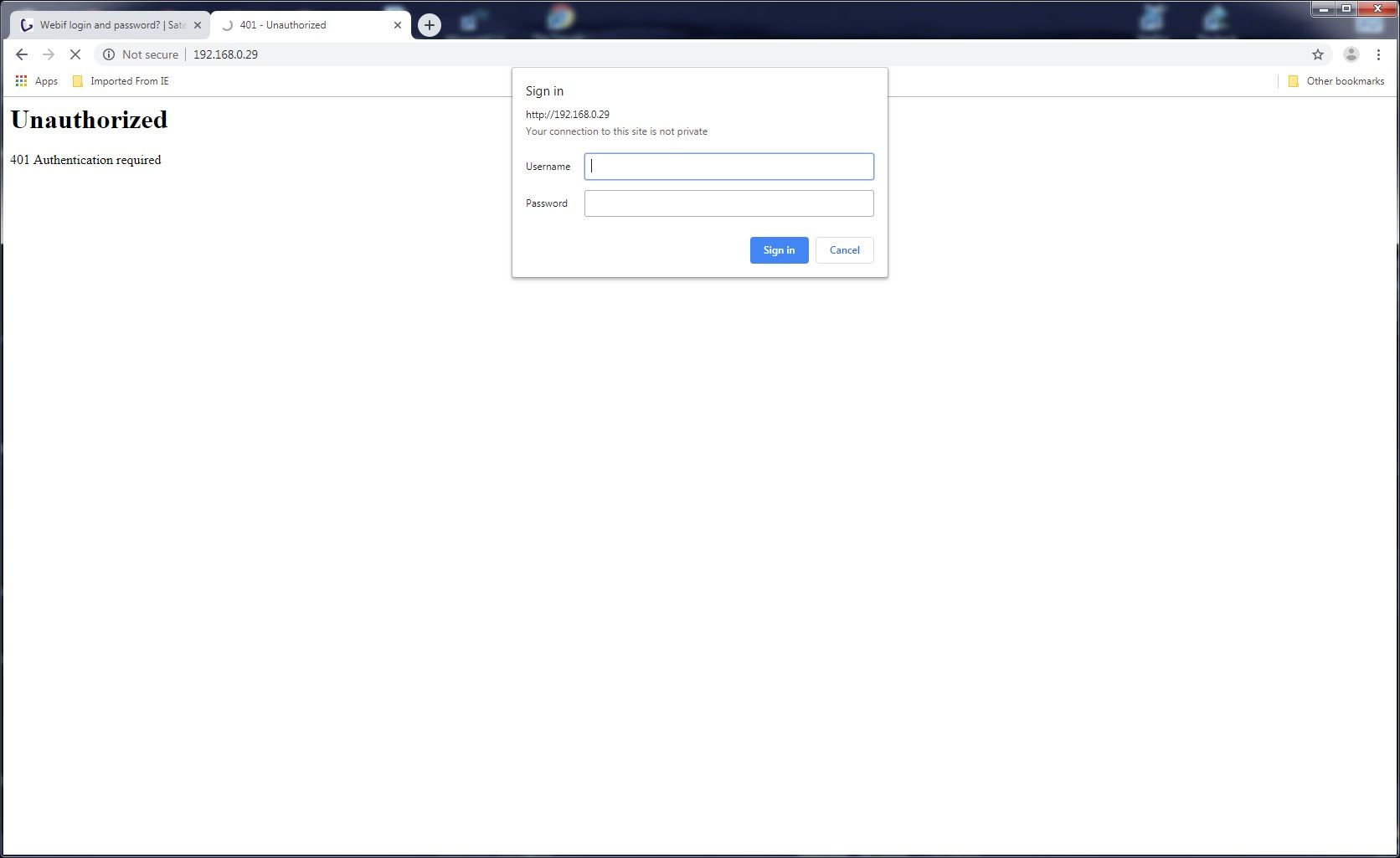Stop loading the page

click(75, 54)
